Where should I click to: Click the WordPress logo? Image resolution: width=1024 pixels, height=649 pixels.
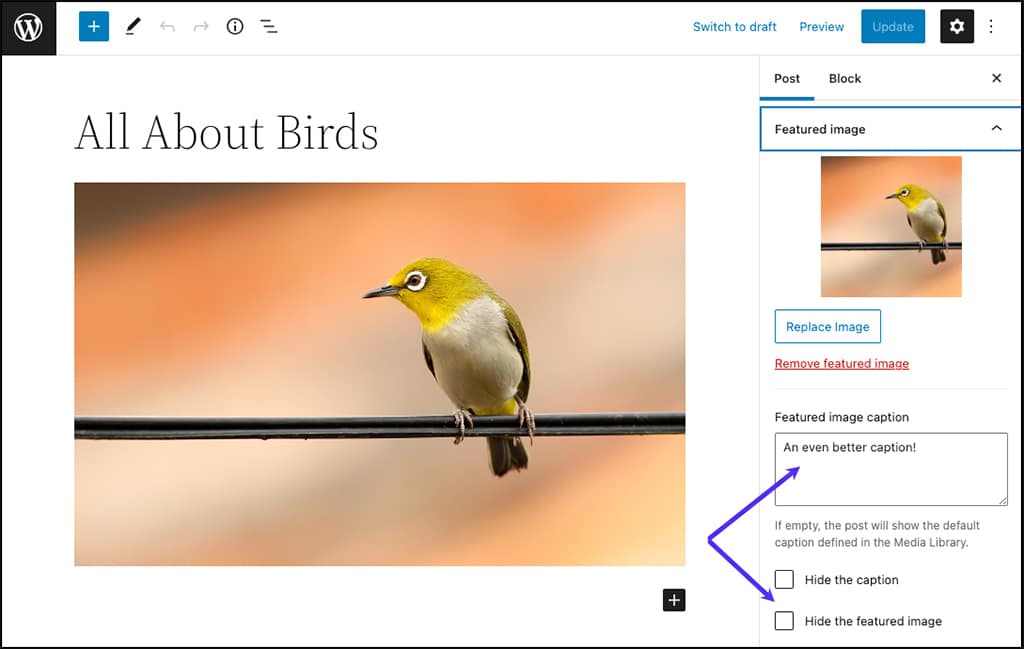(27, 27)
